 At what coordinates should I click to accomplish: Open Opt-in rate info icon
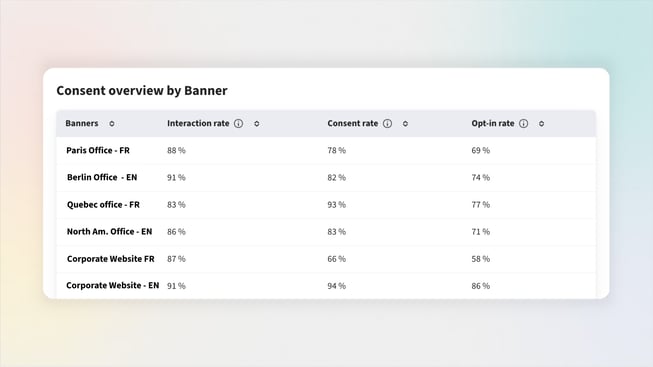(x=523, y=124)
